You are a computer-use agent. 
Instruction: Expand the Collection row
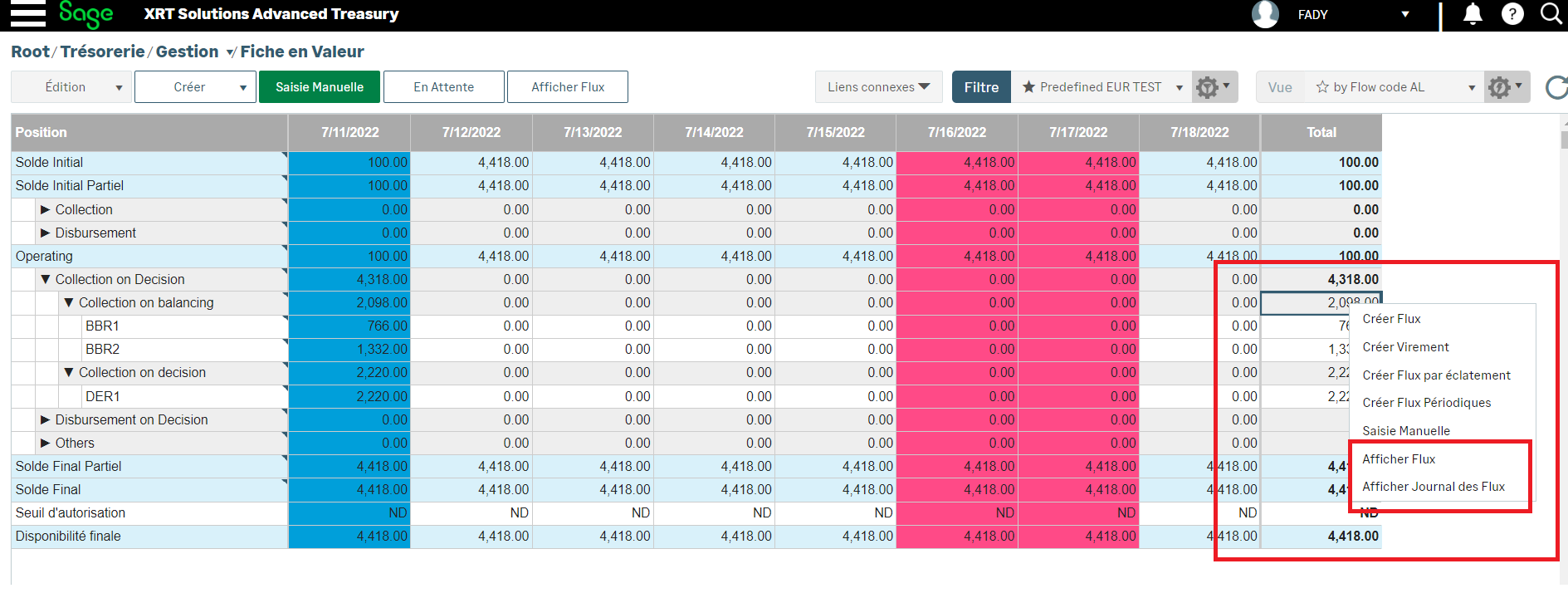(46, 209)
